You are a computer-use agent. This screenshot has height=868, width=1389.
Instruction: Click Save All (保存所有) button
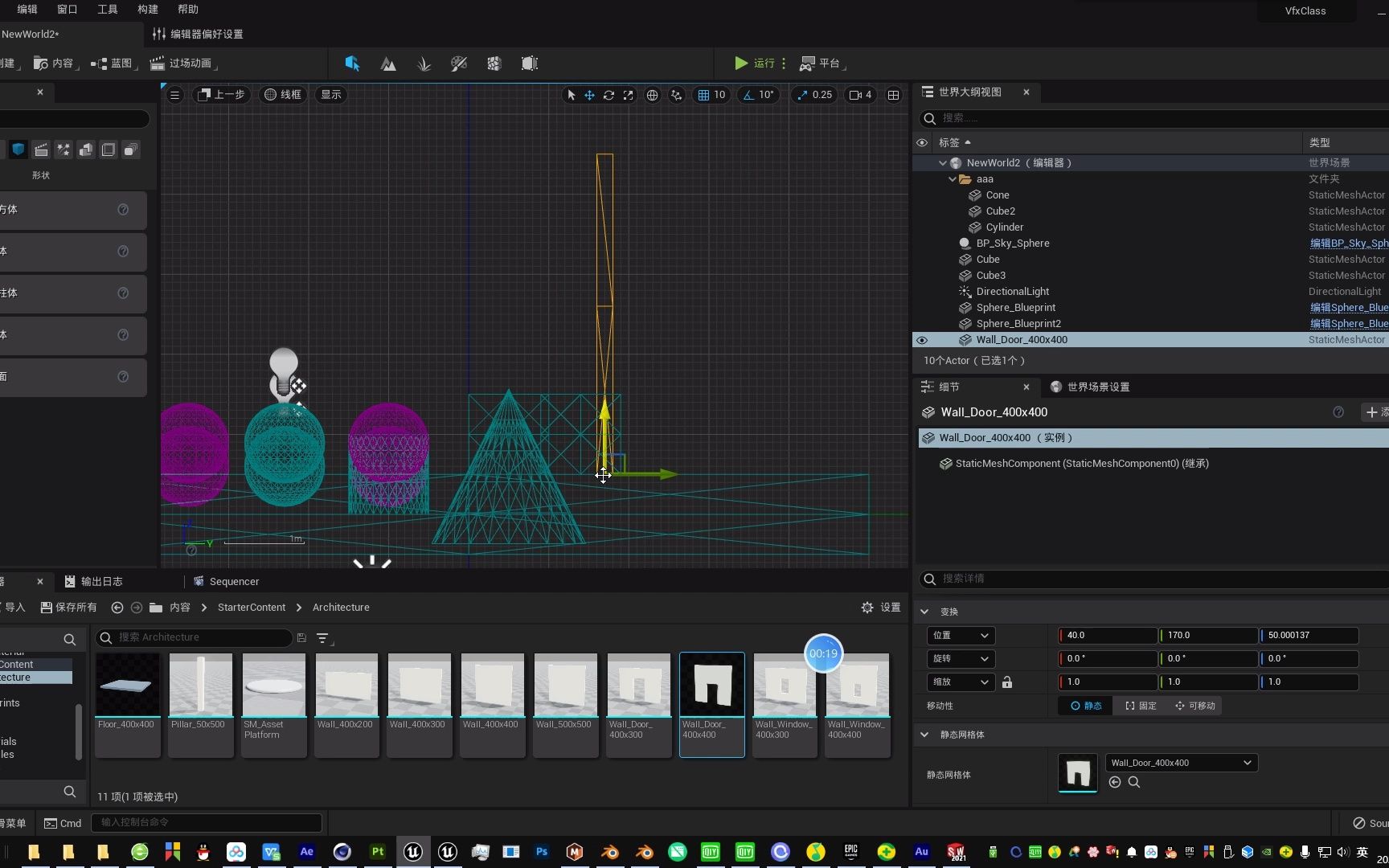69,608
